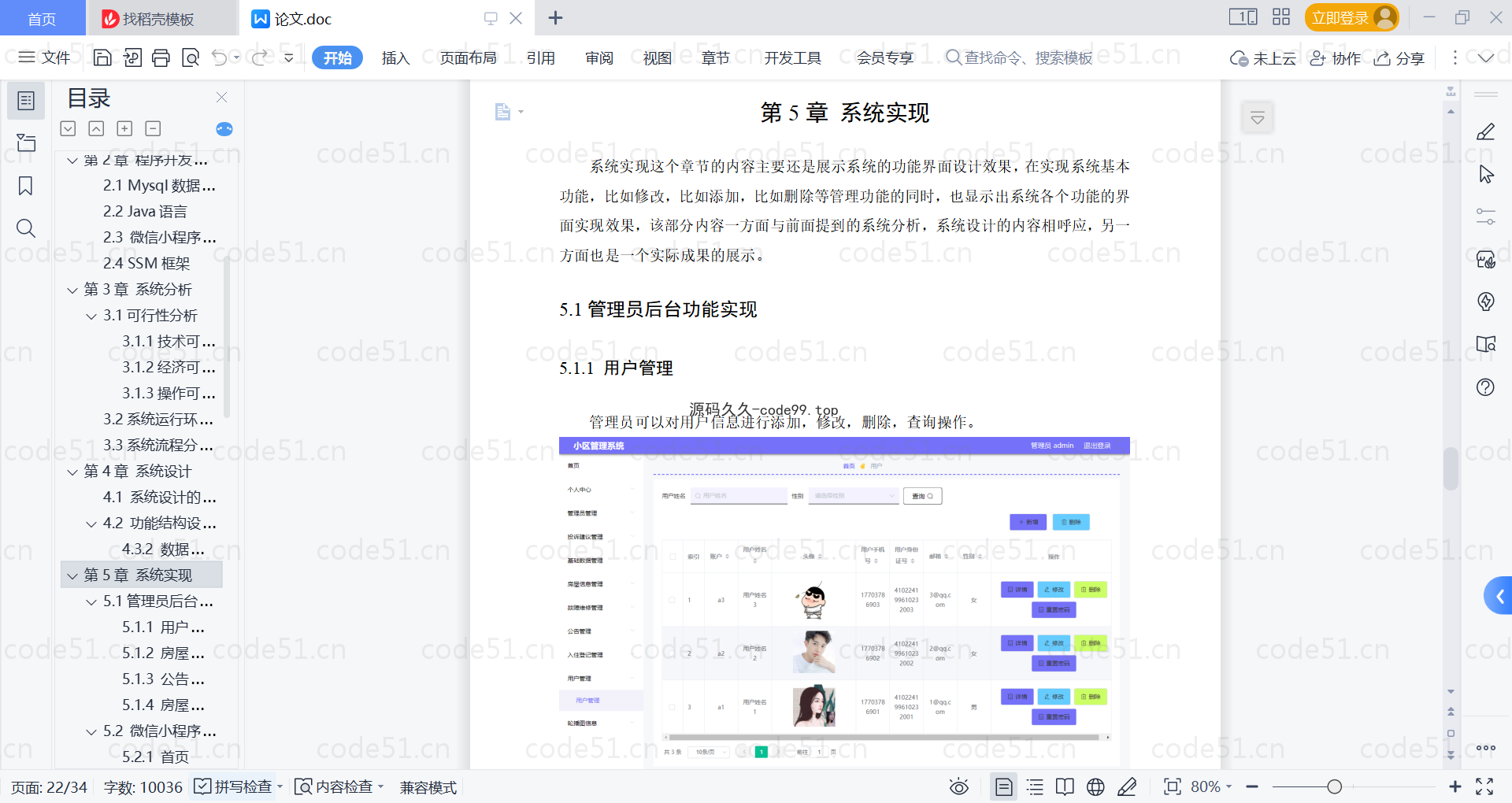
Task: Switch to web layout globe icon
Action: click(x=1095, y=786)
